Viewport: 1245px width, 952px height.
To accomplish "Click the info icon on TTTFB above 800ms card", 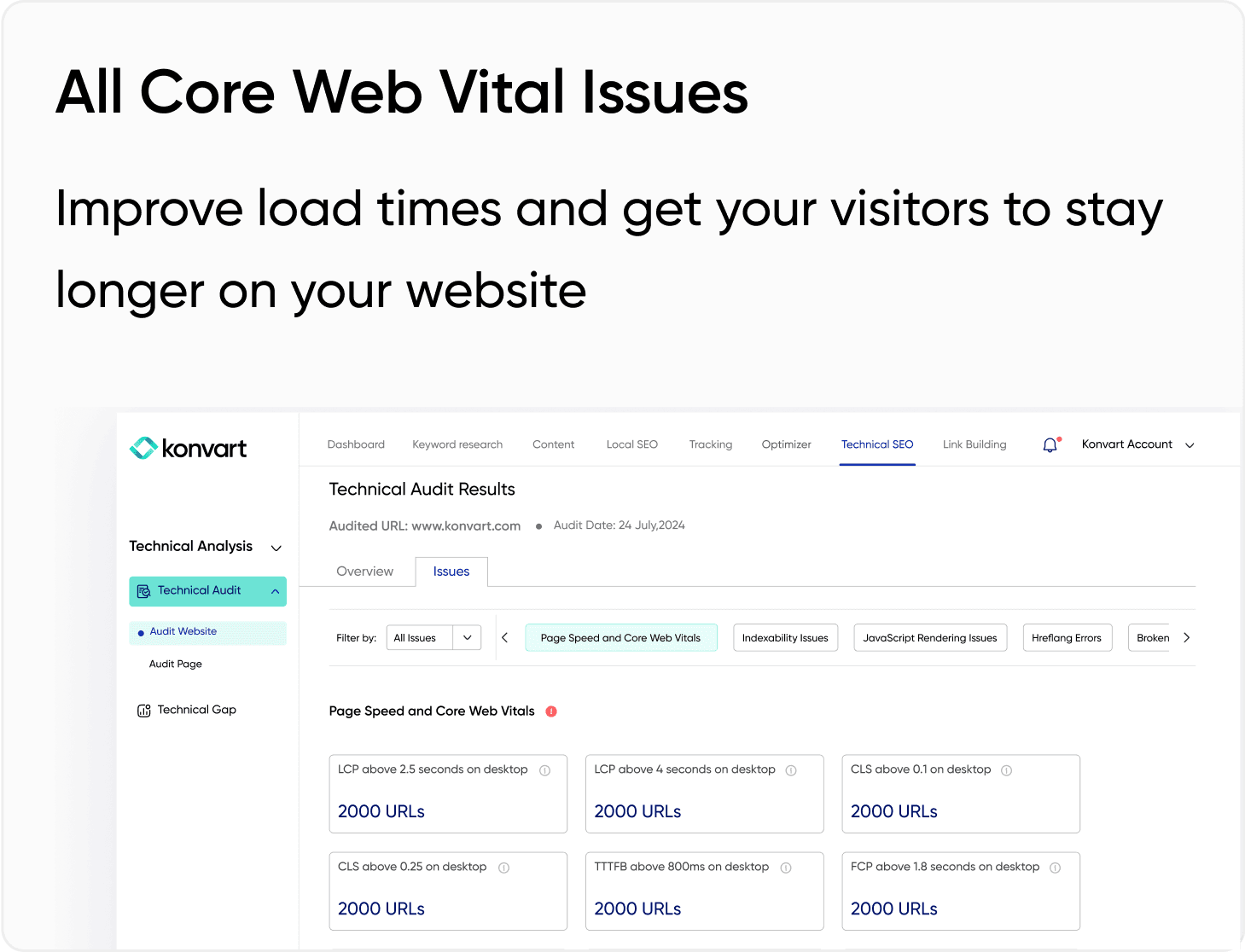I will [x=785, y=867].
